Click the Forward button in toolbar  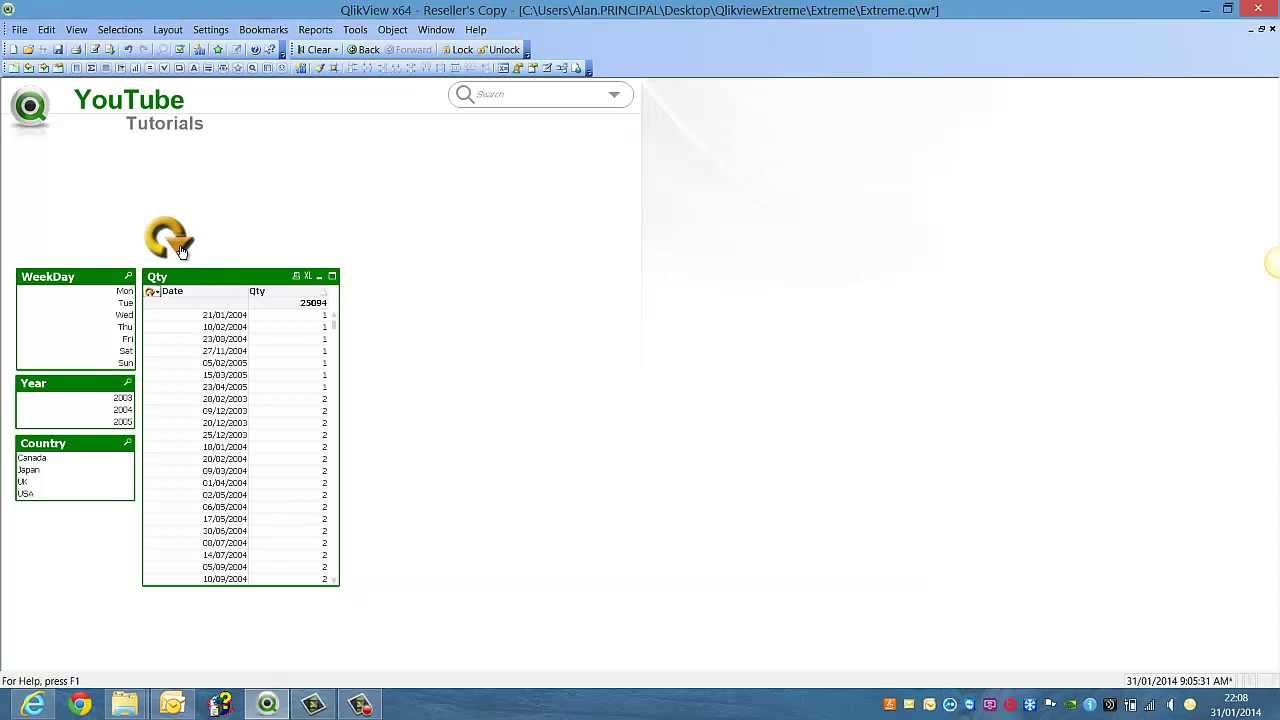click(408, 50)
